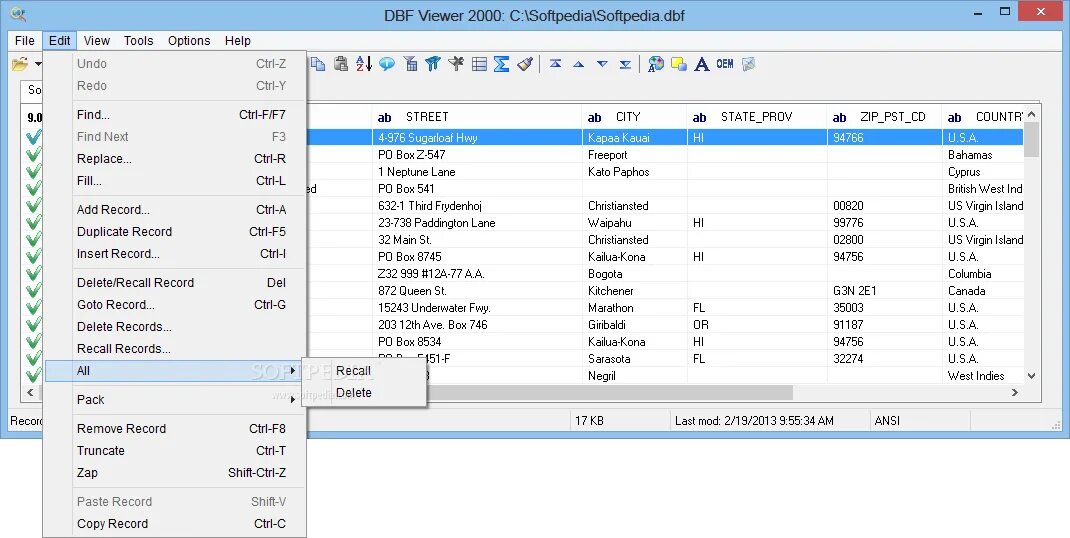This screenshot has width=1070, height=538.
Task: Click the app icon in title bar
Action: pos(18,14)
